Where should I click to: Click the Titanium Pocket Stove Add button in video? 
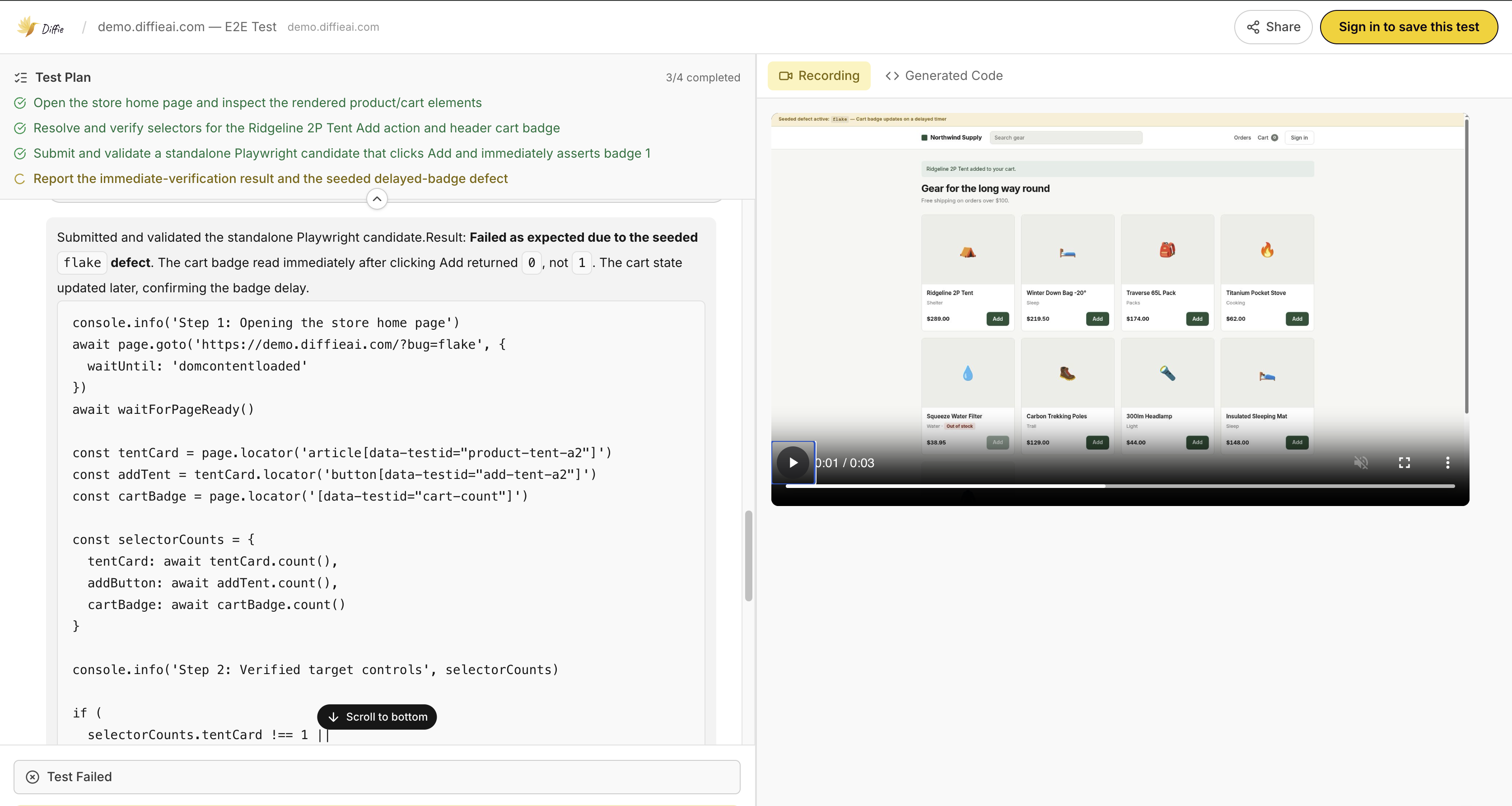(1297, 319)
